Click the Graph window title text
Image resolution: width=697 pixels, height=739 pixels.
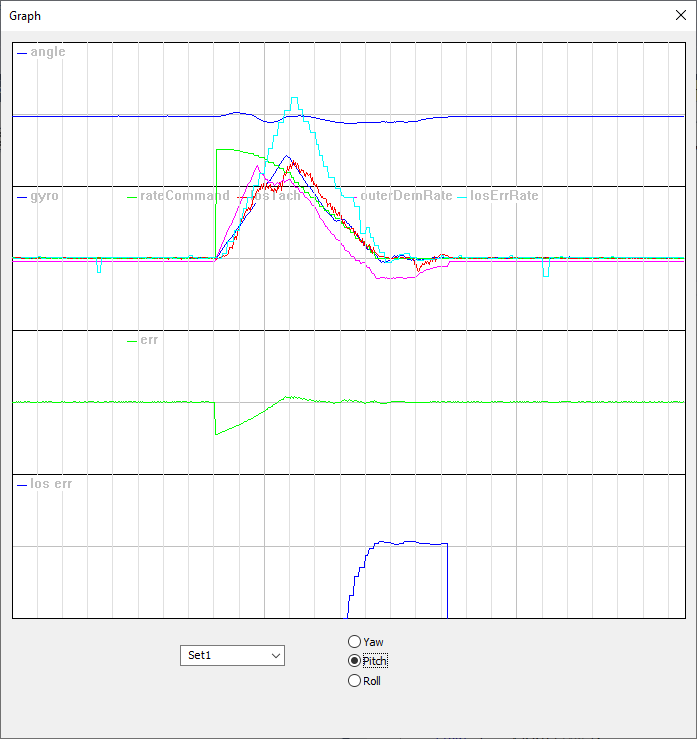(26, 15)
